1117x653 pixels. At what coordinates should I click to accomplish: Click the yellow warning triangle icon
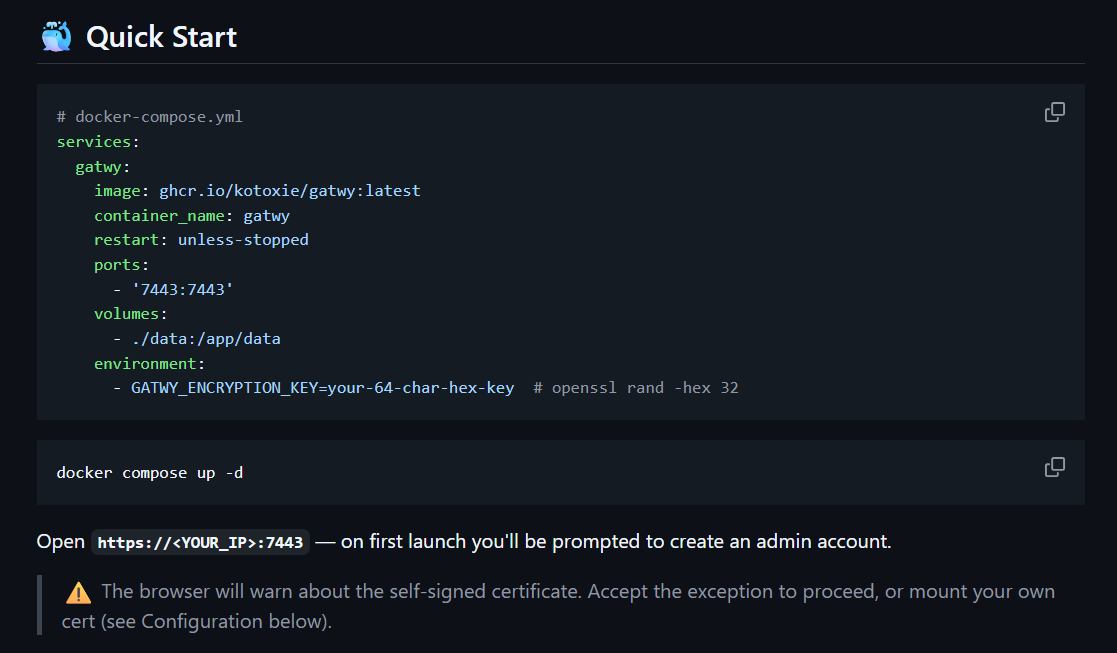(76, 591)
